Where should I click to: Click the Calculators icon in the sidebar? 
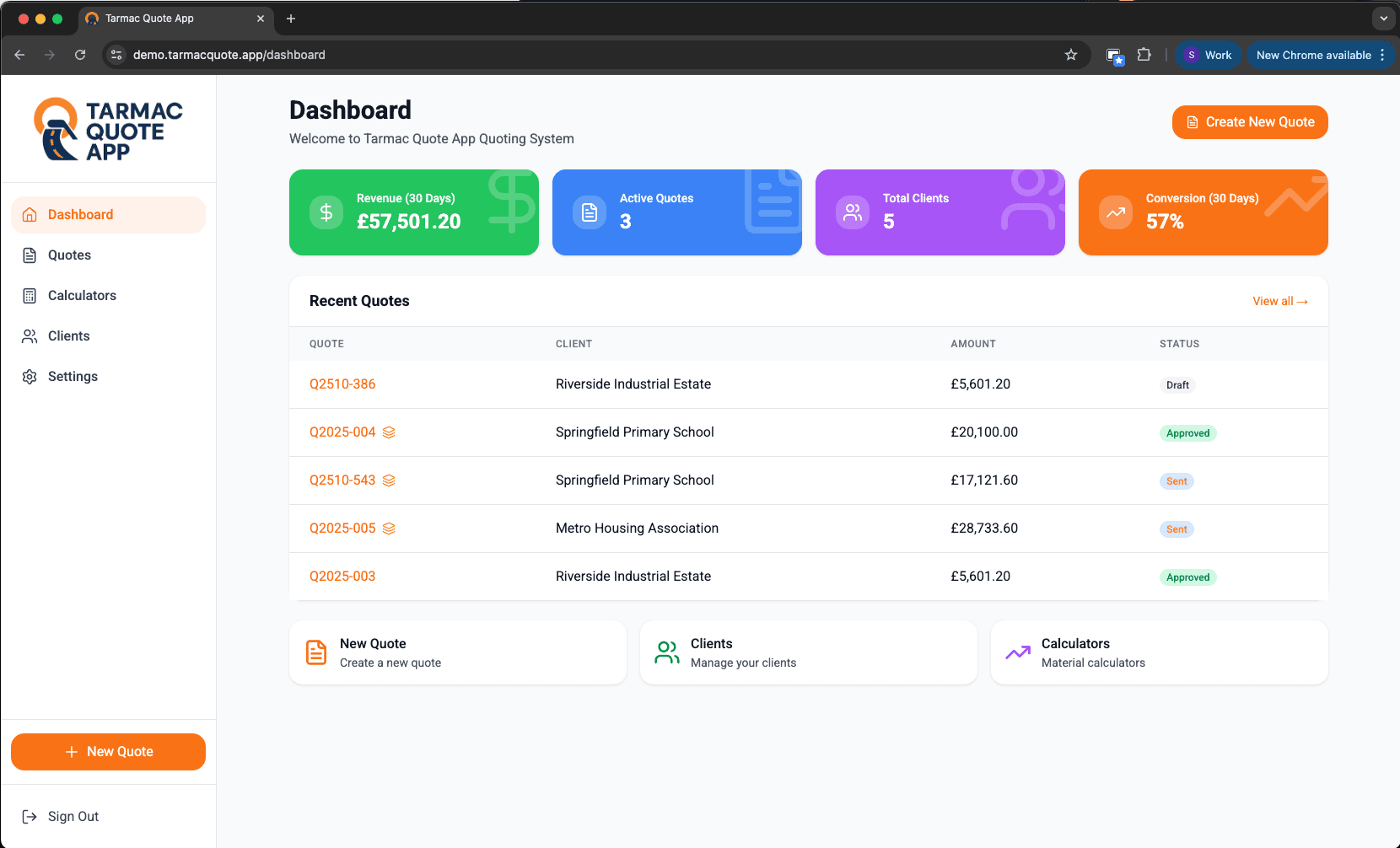[x=30, y=295]
